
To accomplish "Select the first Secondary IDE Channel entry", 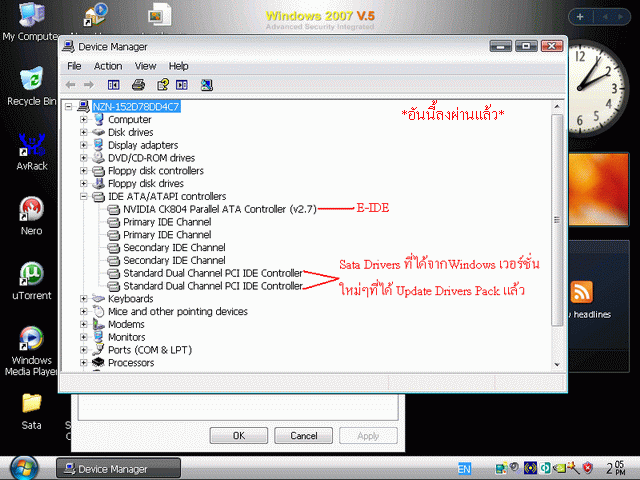I will [x=174, y=248].
